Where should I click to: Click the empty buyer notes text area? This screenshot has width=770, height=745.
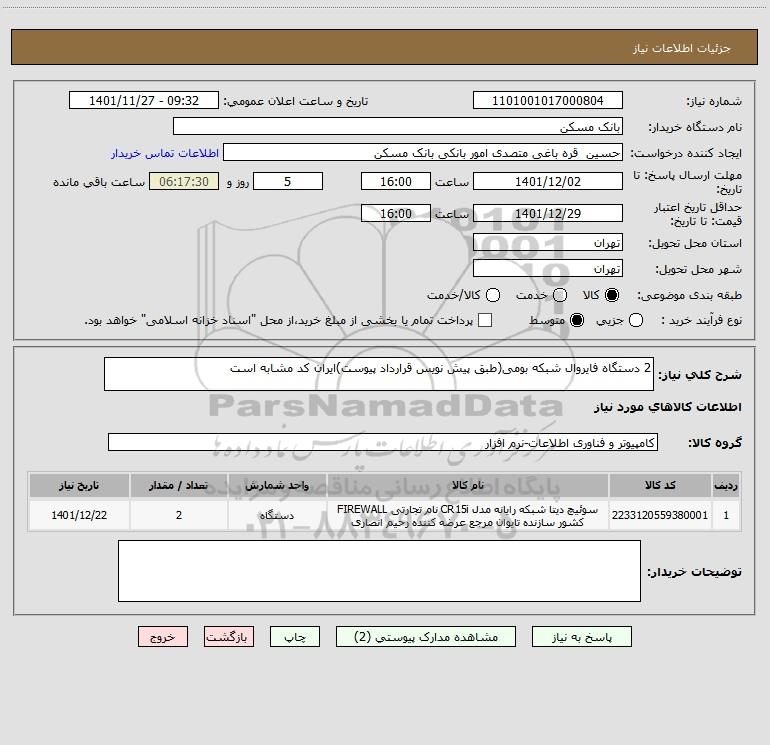pos(379,571)
